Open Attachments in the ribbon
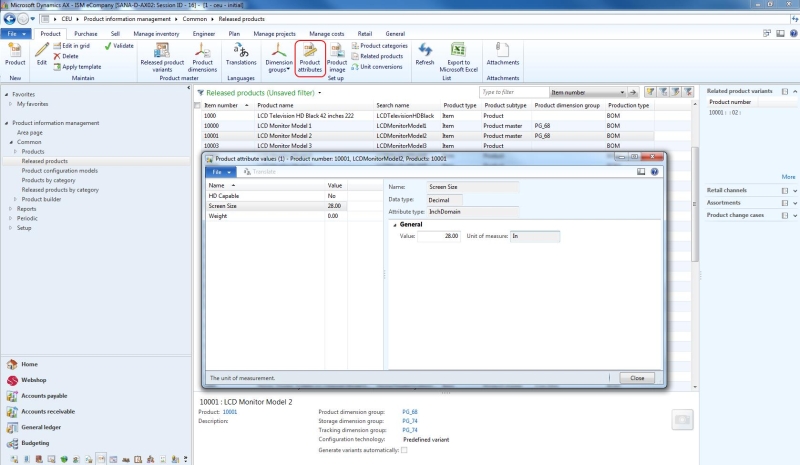Screen dimensions: 800x465 coord(503,54)
